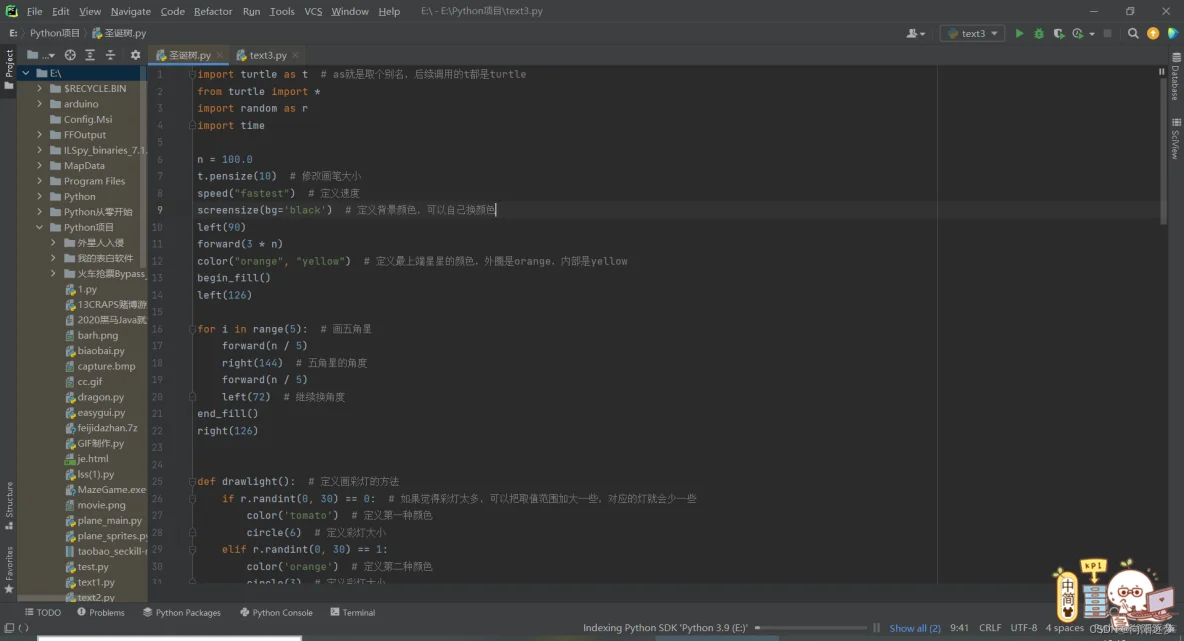Open the Refactor menu
This screenshot has height=641, width=1184.
point(213,11)
